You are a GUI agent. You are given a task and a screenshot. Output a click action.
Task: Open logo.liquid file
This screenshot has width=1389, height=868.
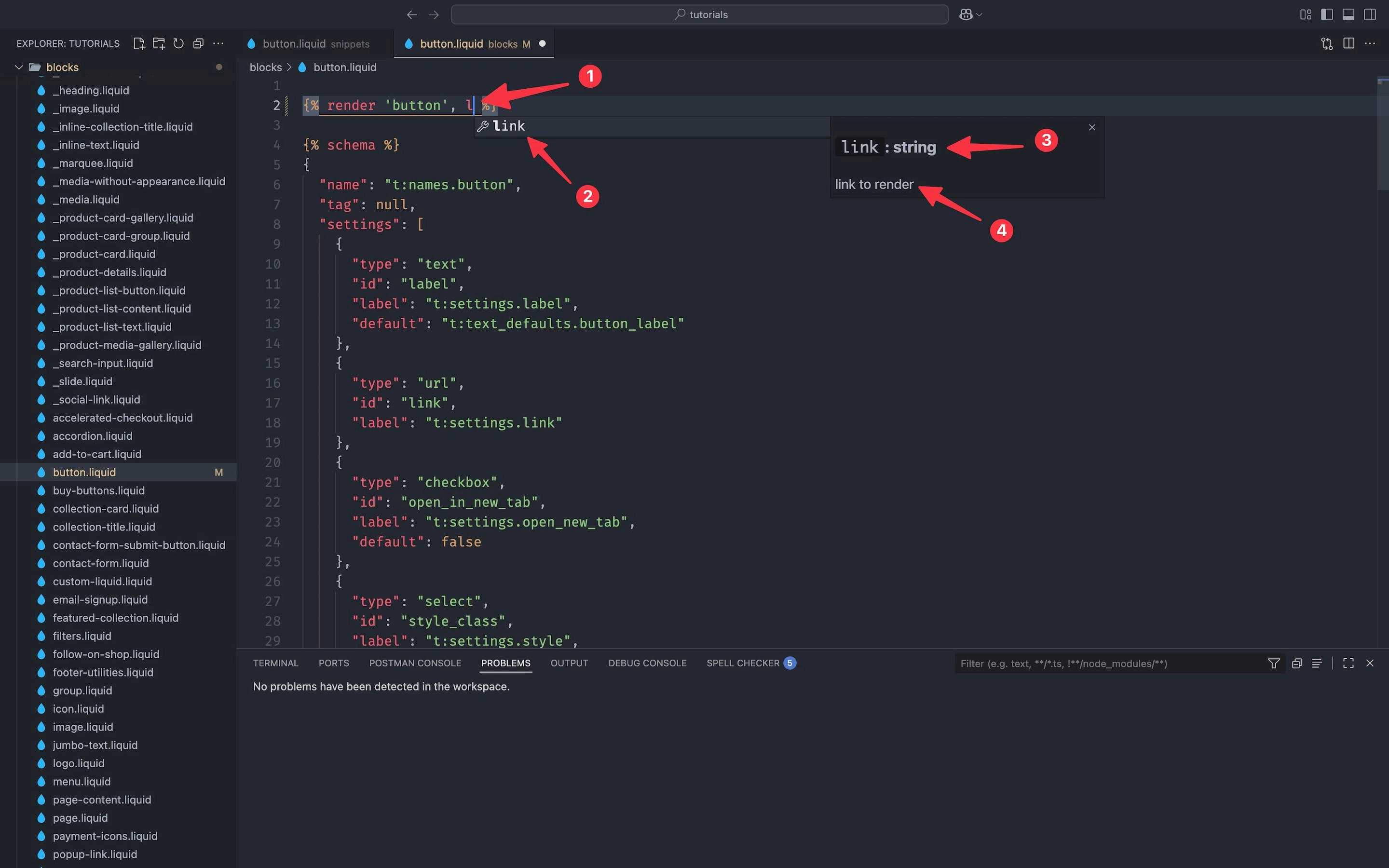(x=79, y=763)
